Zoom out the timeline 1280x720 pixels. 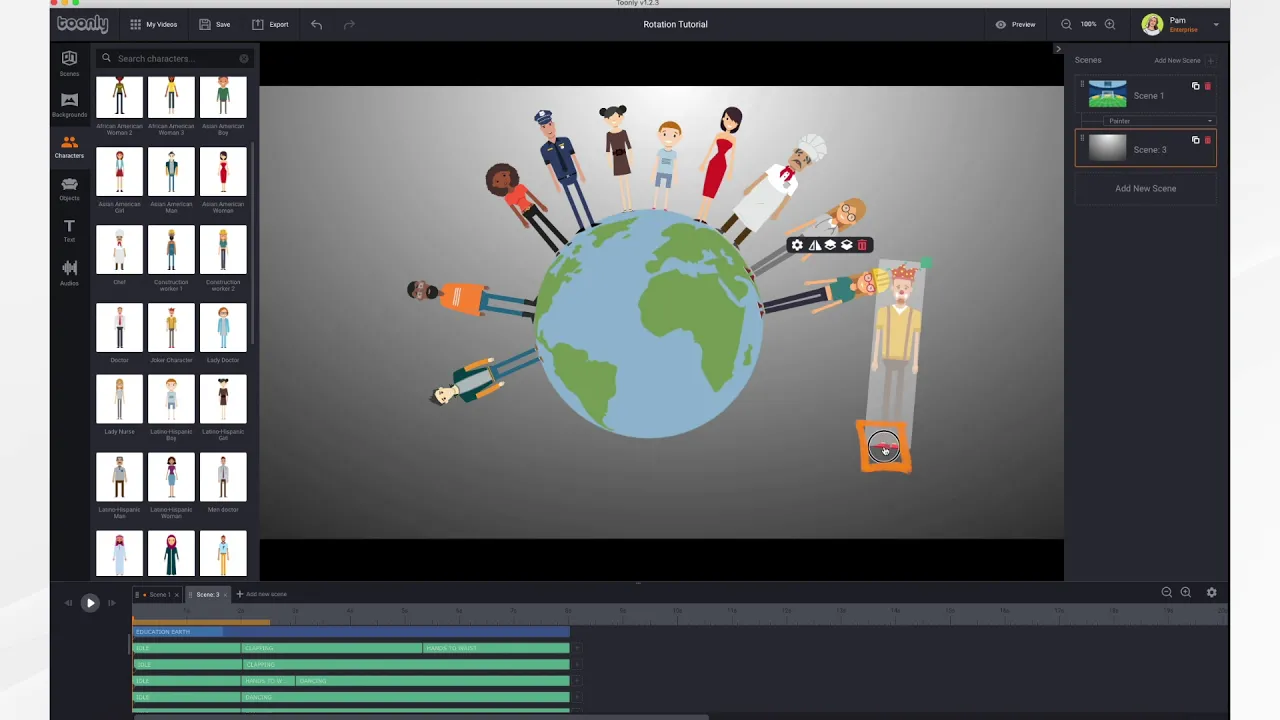pos(1166,592)
